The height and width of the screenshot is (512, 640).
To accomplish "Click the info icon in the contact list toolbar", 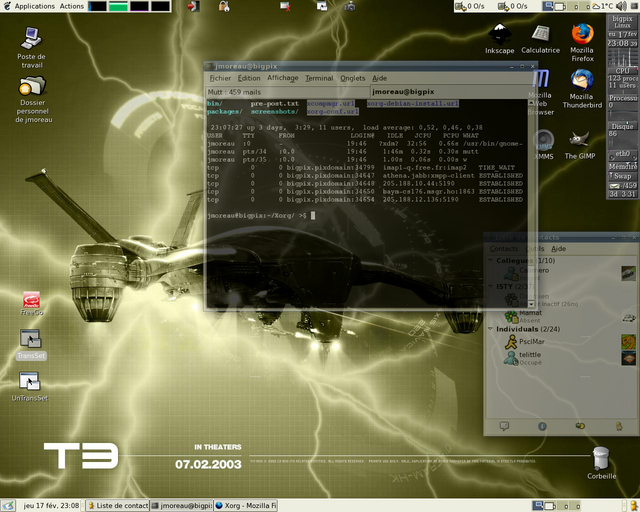I will pyautogui.click(x=542, y=426).
